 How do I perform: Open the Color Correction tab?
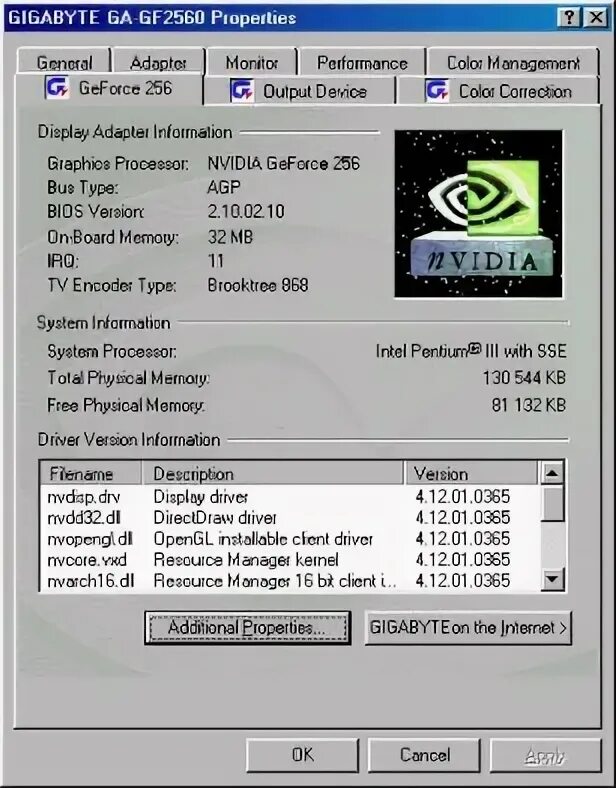(x=498, y=91)
